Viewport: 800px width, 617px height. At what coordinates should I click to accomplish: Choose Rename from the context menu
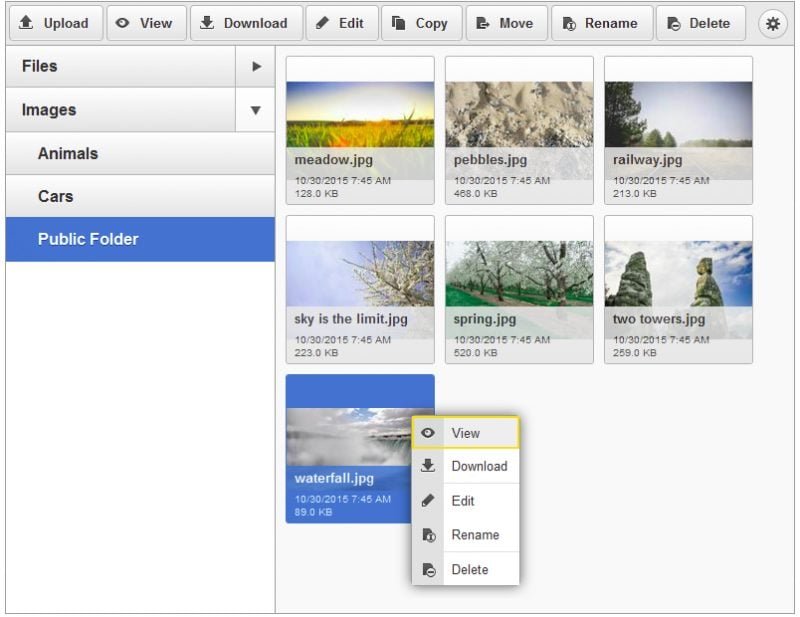tap(466, 535)
